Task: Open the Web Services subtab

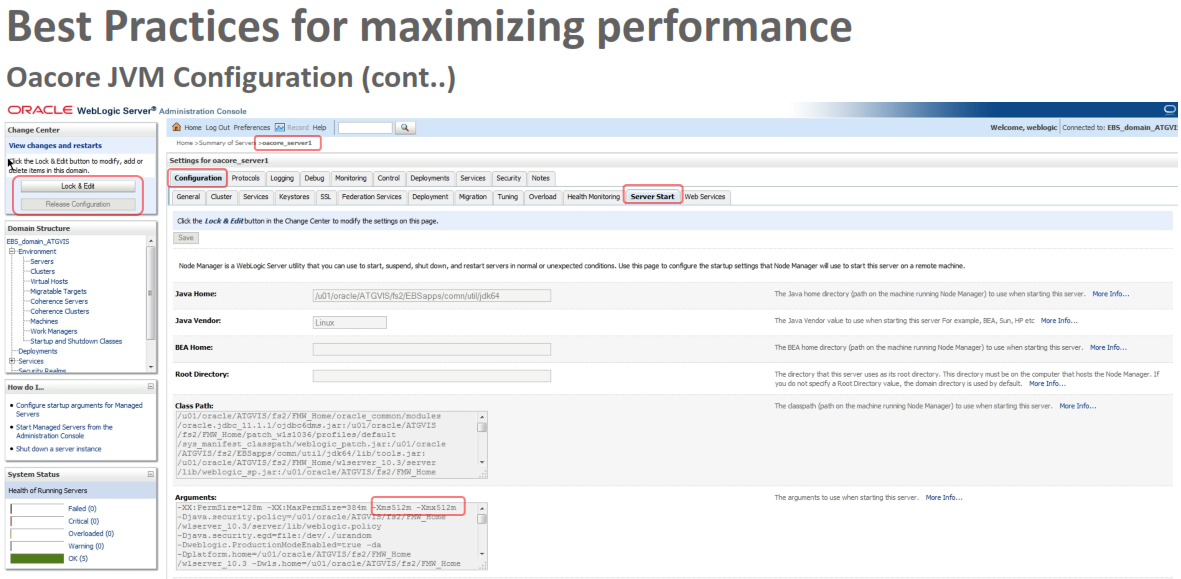Action: coord(704,197)
